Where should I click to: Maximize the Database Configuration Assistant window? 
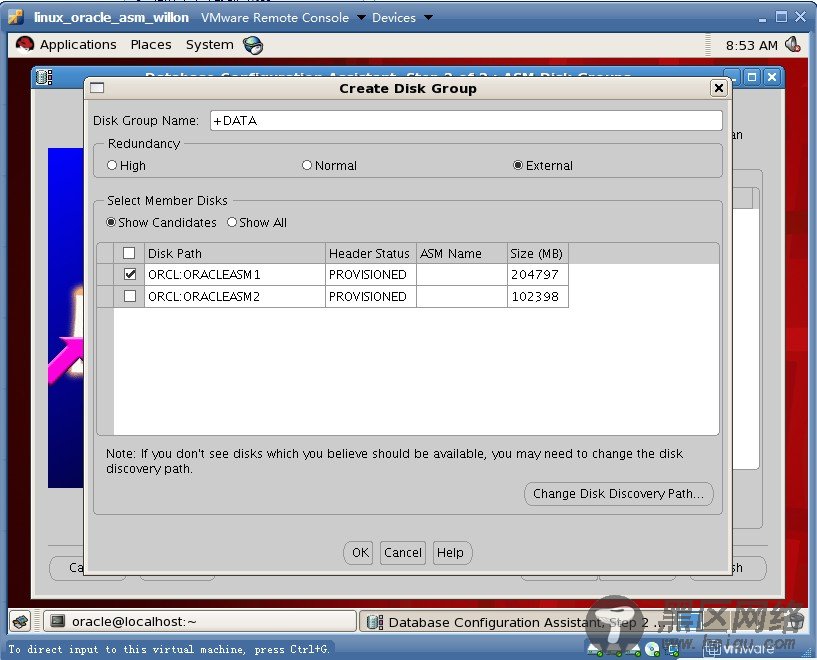coord(752,78)
